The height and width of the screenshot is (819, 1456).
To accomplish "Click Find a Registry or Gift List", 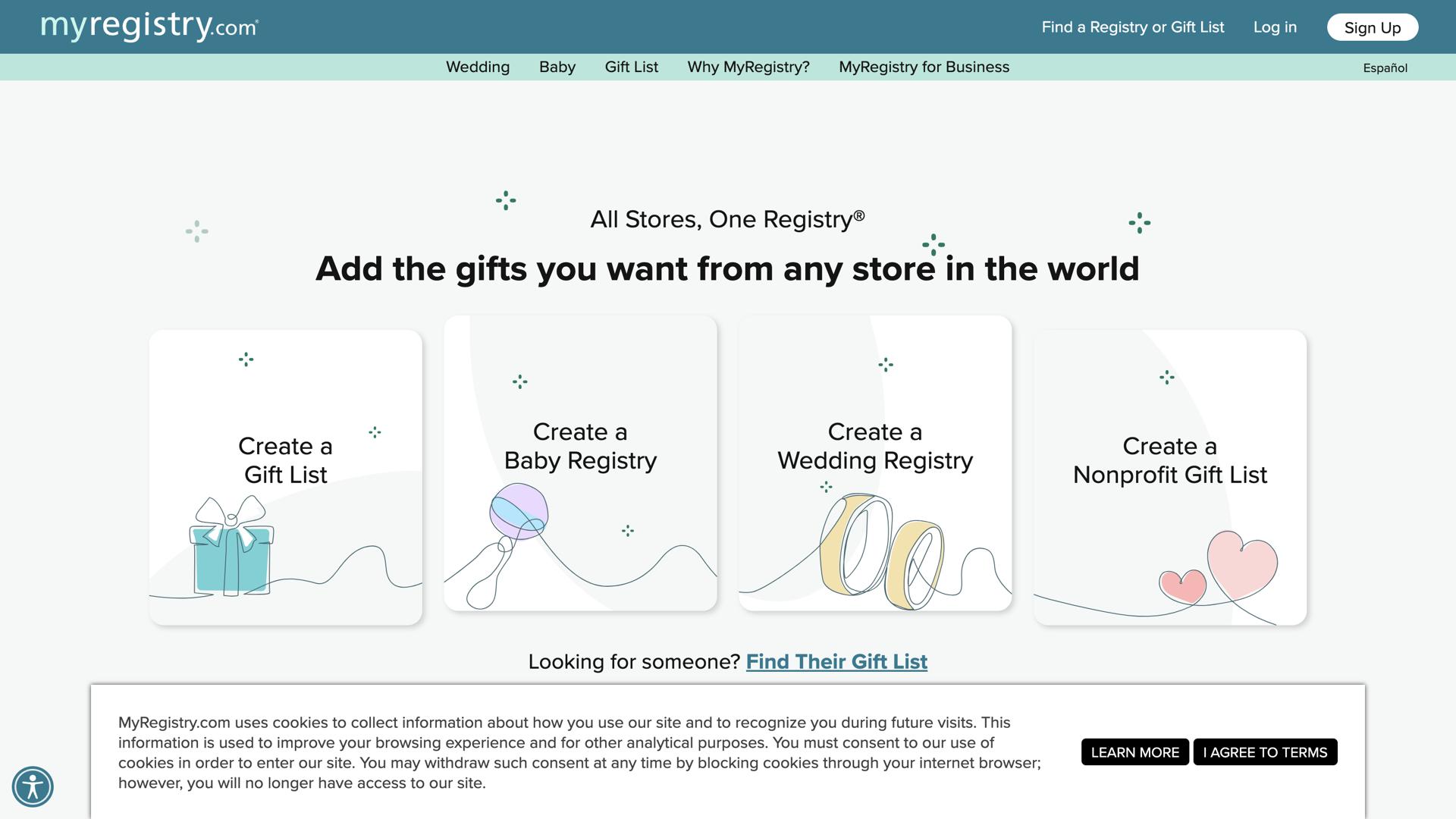I will [1132, 27].
